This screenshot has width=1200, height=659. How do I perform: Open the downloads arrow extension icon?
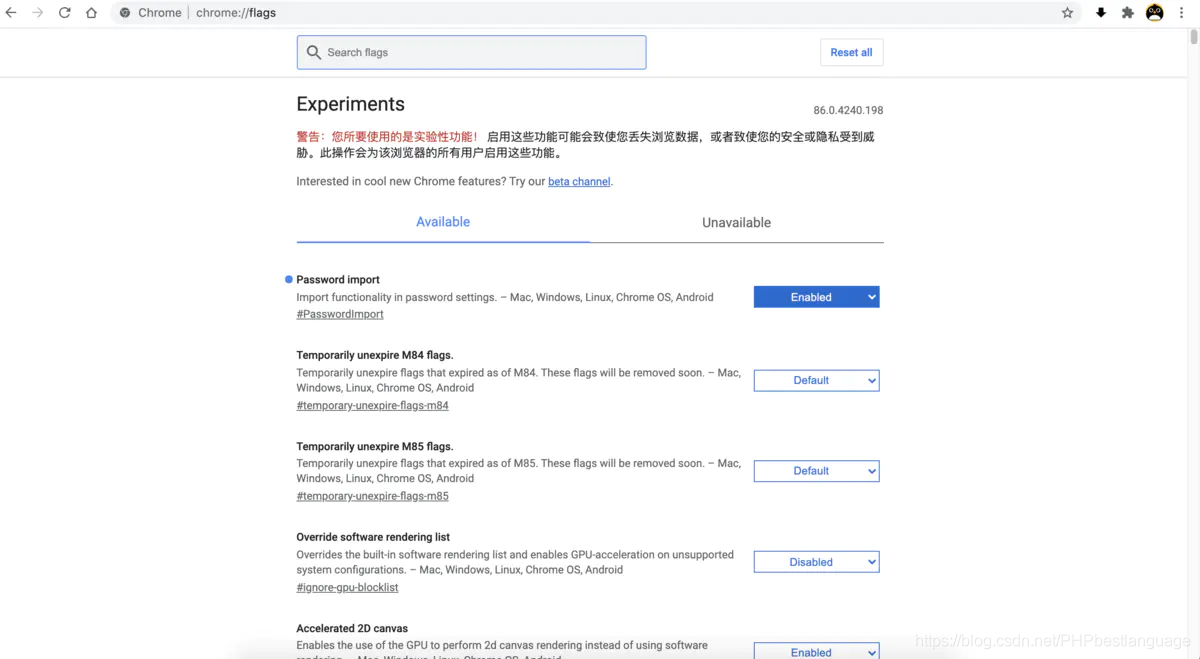1101,13
